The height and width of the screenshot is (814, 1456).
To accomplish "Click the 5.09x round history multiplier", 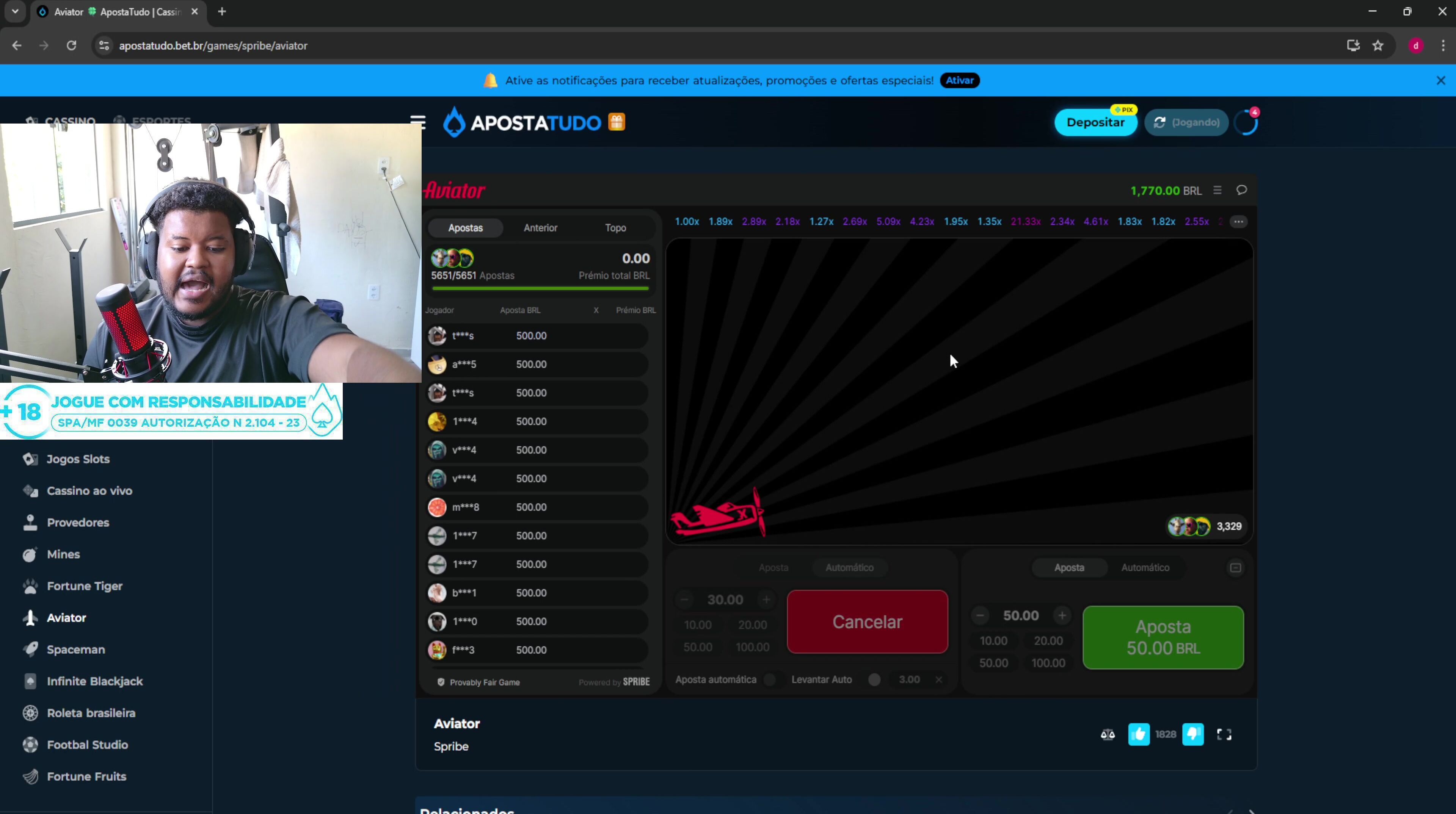I will (x=888, y=221).
